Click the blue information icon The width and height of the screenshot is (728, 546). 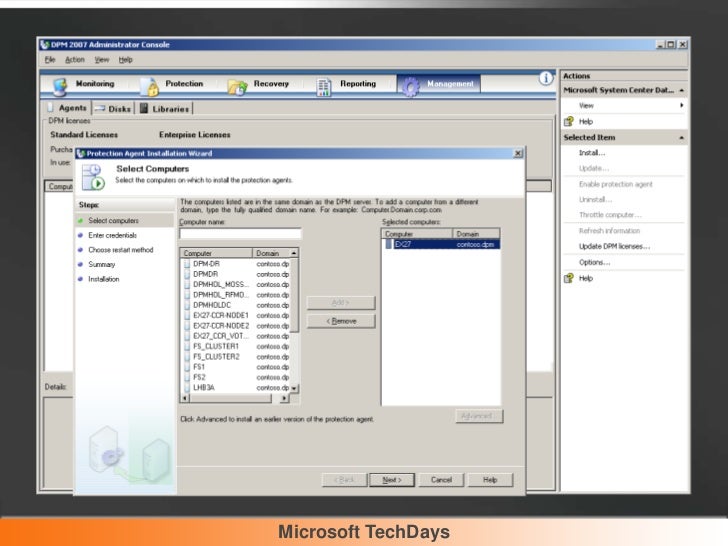point(546,78)
